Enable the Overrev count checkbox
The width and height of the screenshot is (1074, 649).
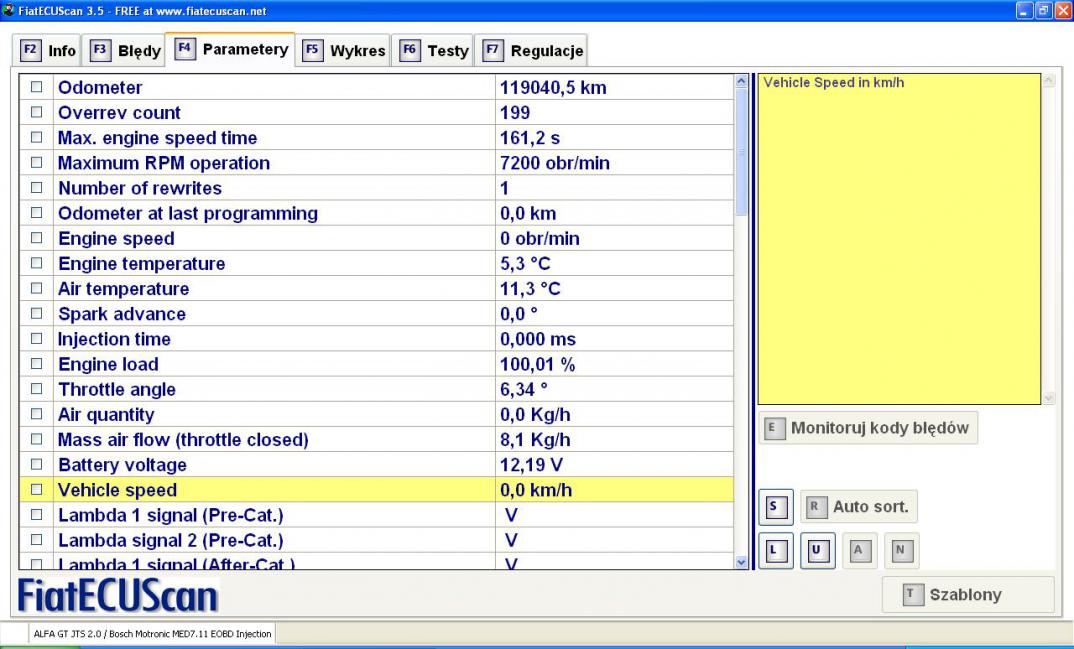(x=36, y=112)
